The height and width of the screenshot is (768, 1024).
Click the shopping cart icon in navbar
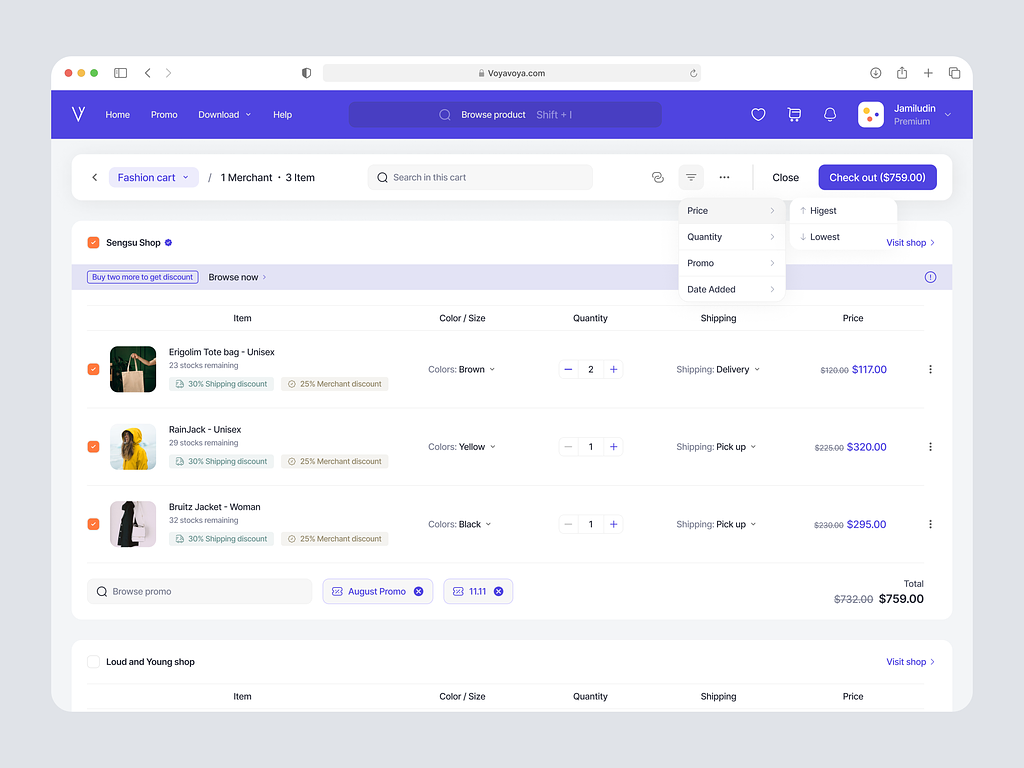click(x=794, y=115)
